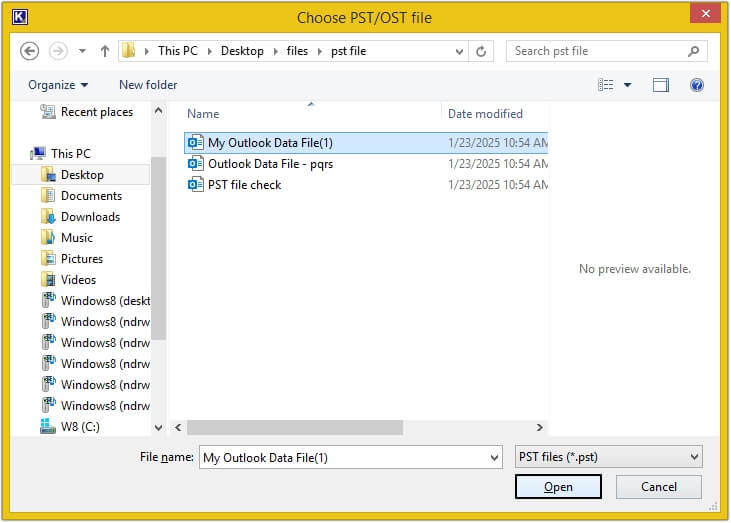Click Outlook icon of PST file check
This screenshot has height=523, width=731.
tap(195, 185)
